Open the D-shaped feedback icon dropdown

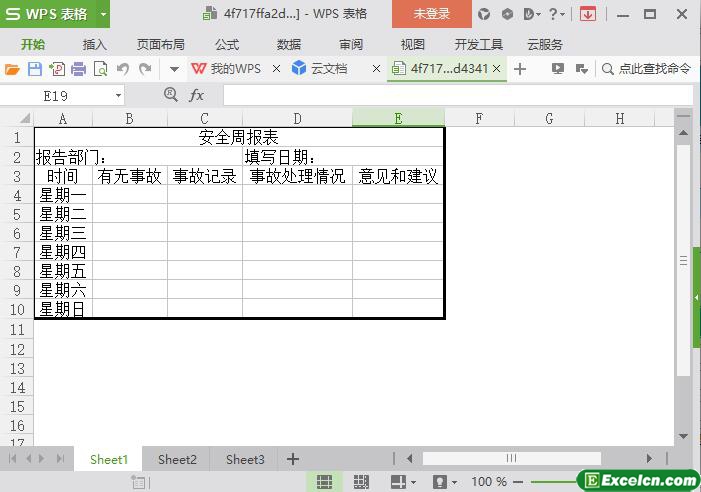(532, 14)
